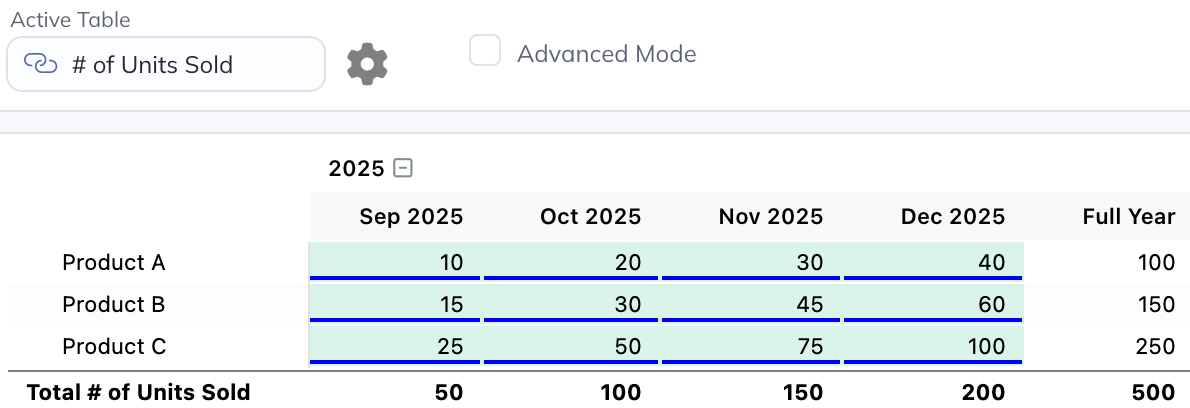Click the Full Year column header
1190x408 pixels.
click(x=1128, y=217)
